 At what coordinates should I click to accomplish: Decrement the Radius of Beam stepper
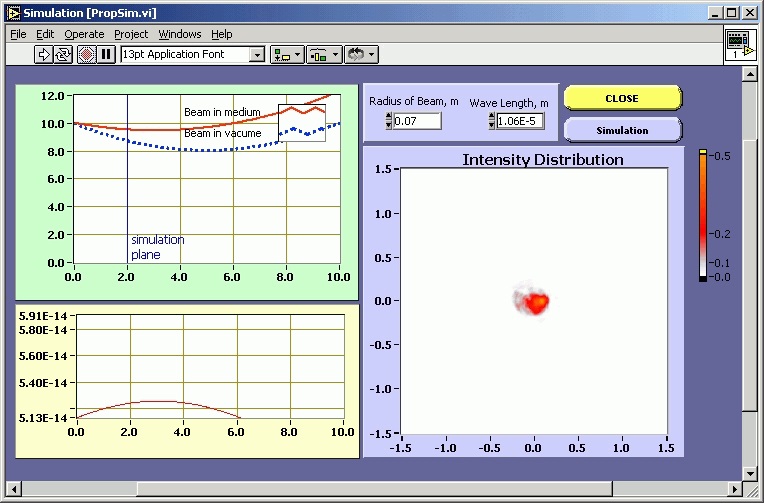[388, 125]
